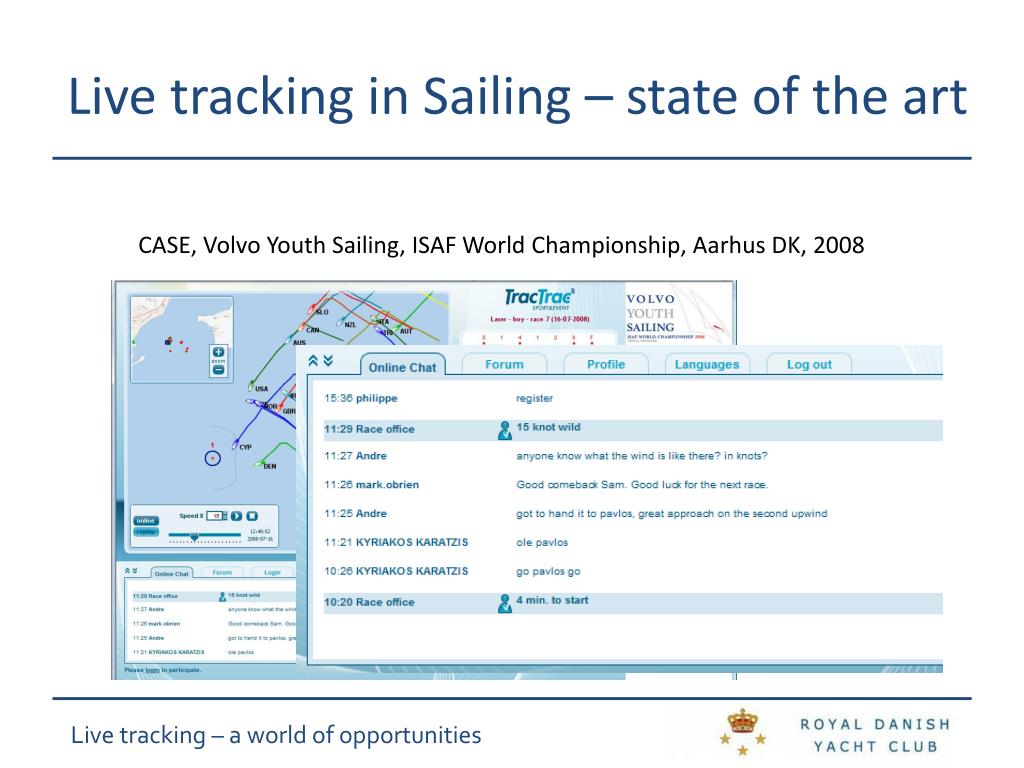Click the replay timestamp 12:40:52
Image resolution: width=1024 pixels, height=768 pixels.
tap(260, 532)
